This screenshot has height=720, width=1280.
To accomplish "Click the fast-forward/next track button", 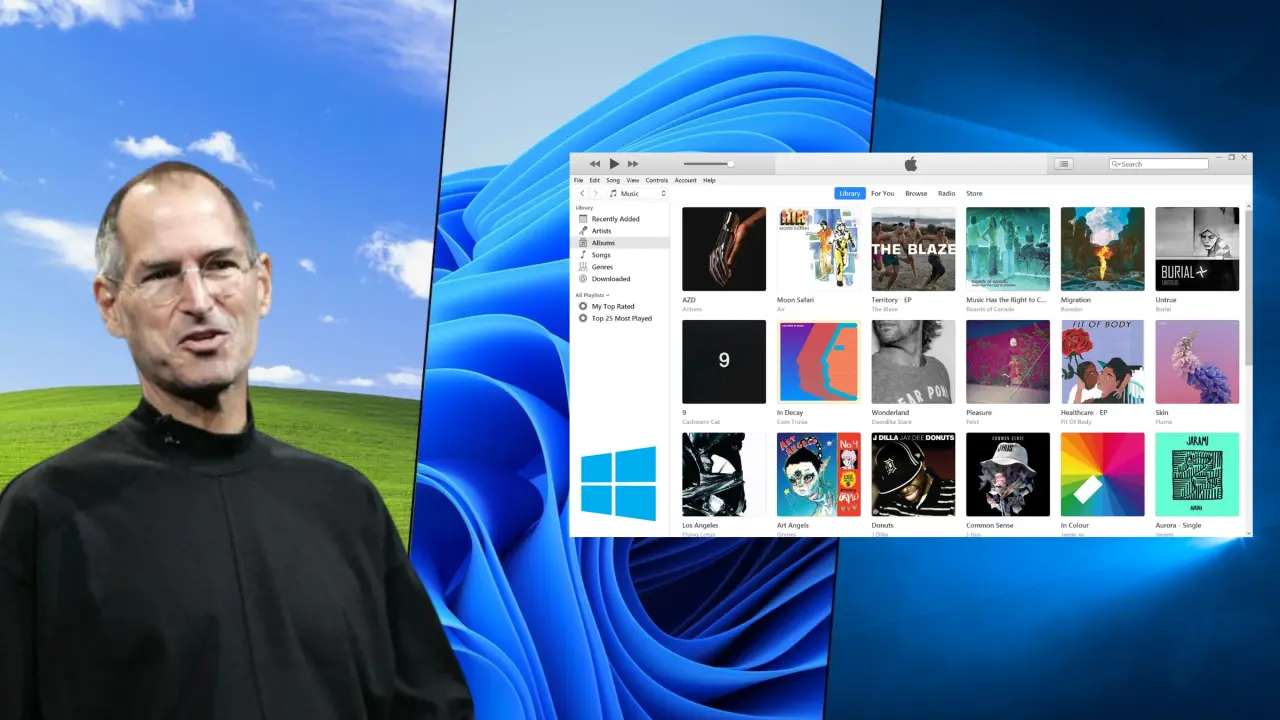I will [x=633, y=164].
